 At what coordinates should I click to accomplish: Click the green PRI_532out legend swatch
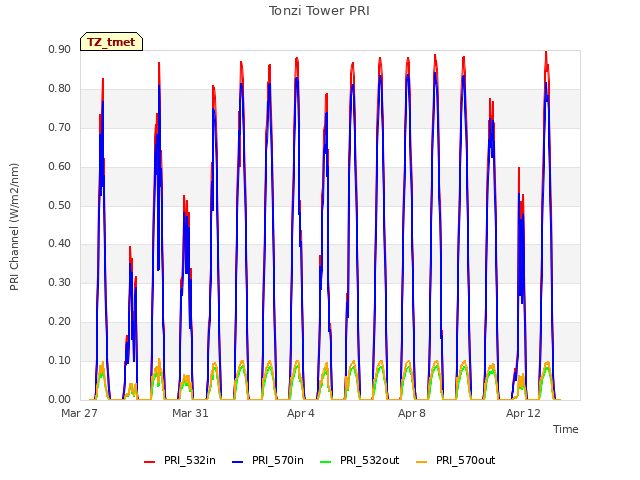(x=326, y=462)
